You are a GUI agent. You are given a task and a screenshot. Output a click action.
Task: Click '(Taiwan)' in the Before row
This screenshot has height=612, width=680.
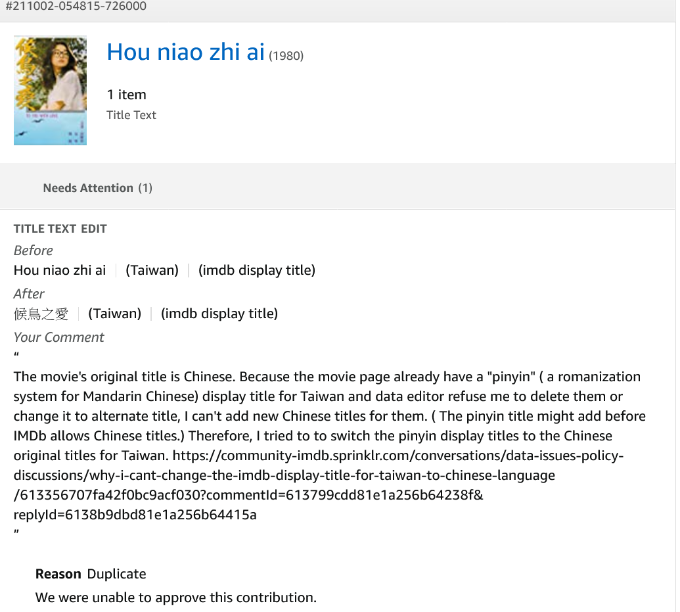(x=152, y=270)
